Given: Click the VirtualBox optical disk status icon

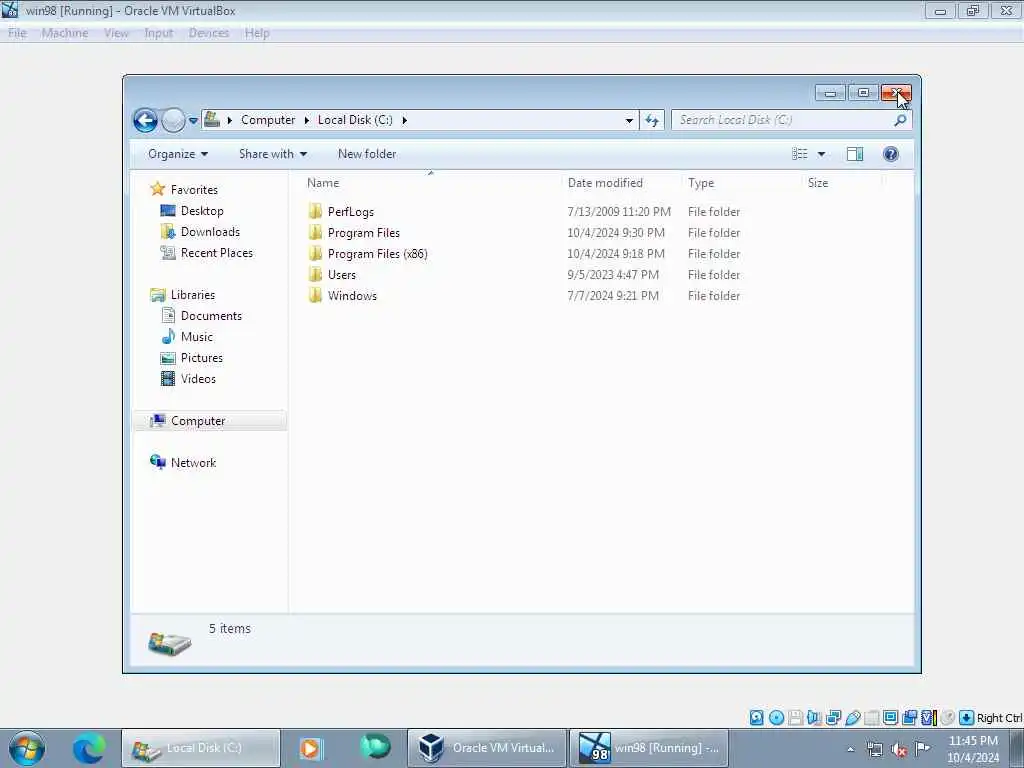Looking at the screenshot, I should point(776,718).
